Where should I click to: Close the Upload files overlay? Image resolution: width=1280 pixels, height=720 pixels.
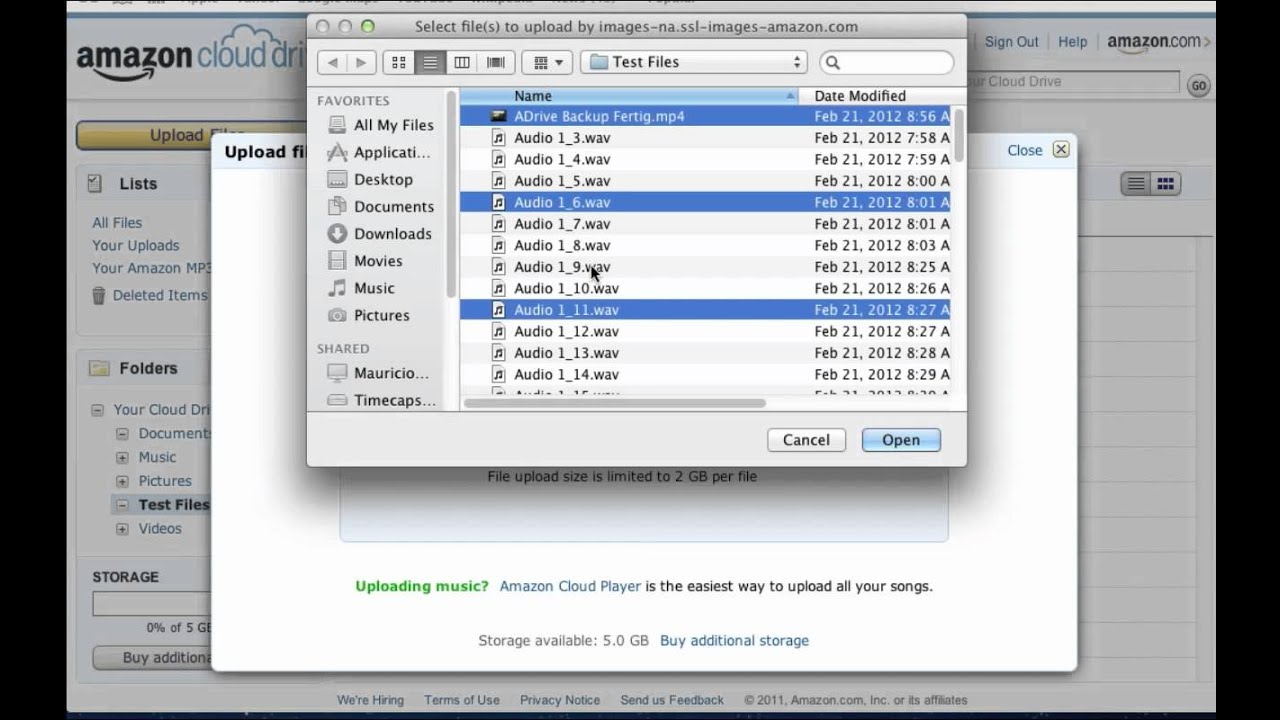(x=1038, y=150)
